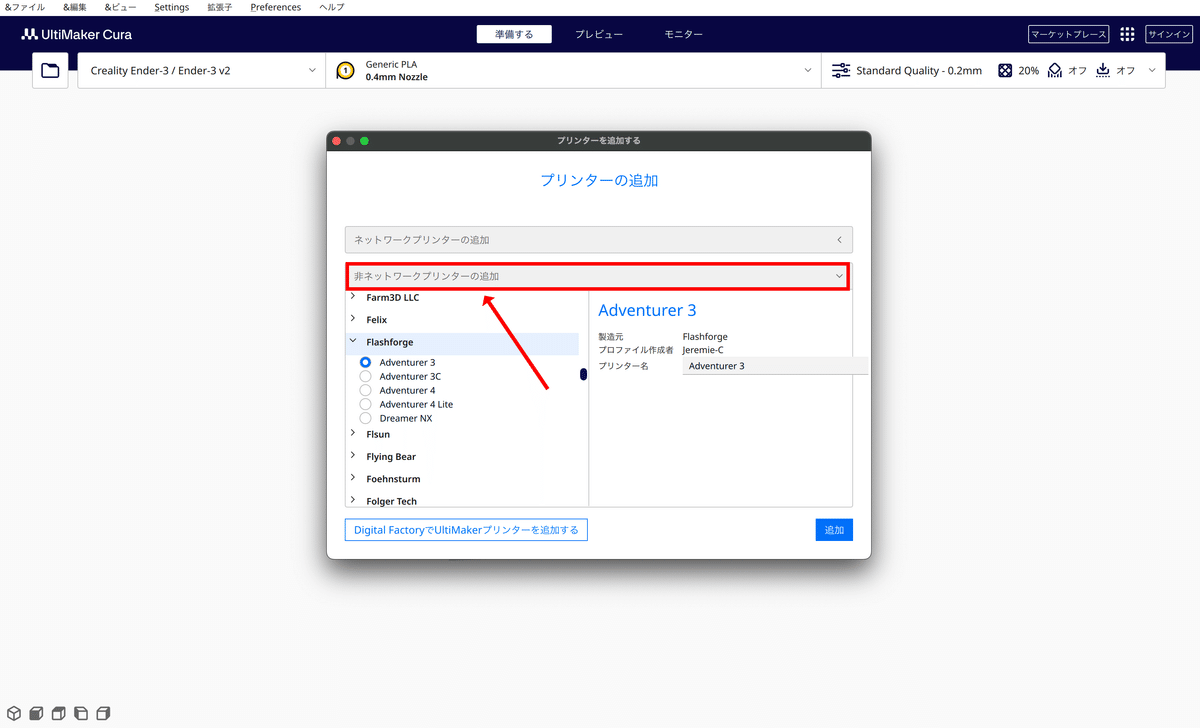Select the Adventurer 3C radio button

point(365,376)
